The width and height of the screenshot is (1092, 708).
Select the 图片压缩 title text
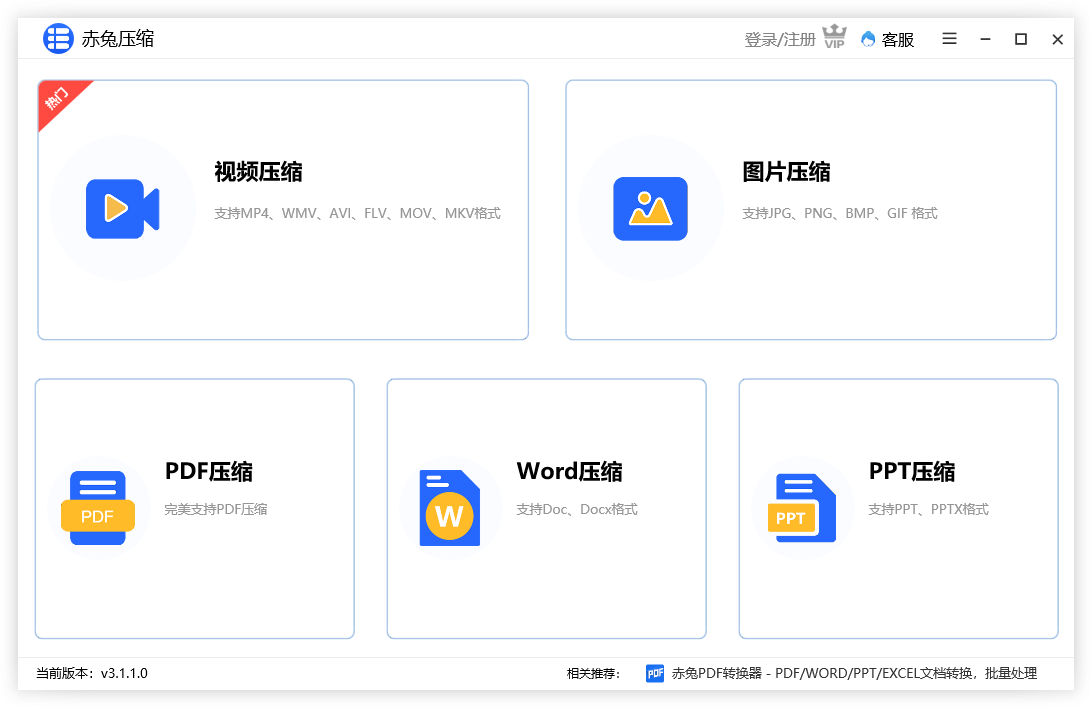pos(786,172)
